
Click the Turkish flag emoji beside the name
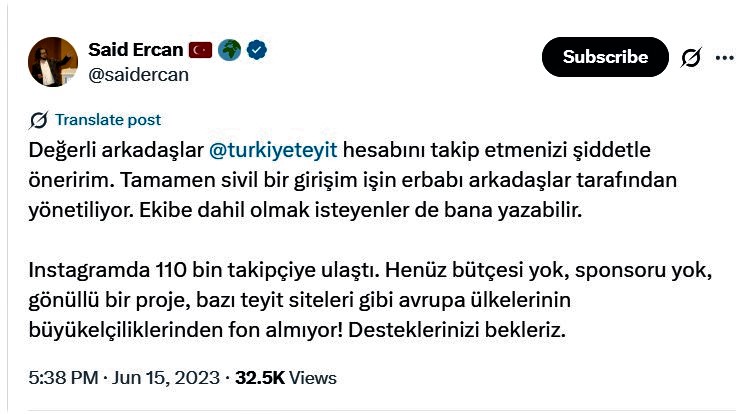201,50
